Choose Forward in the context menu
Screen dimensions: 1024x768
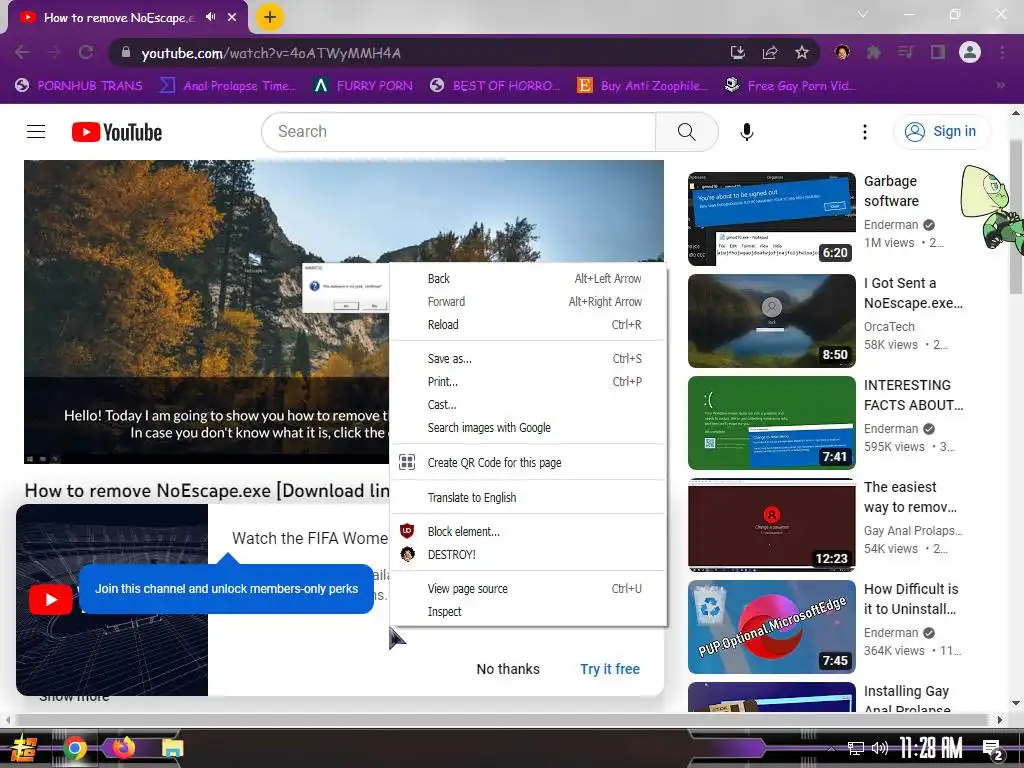(x=528, y=302)
